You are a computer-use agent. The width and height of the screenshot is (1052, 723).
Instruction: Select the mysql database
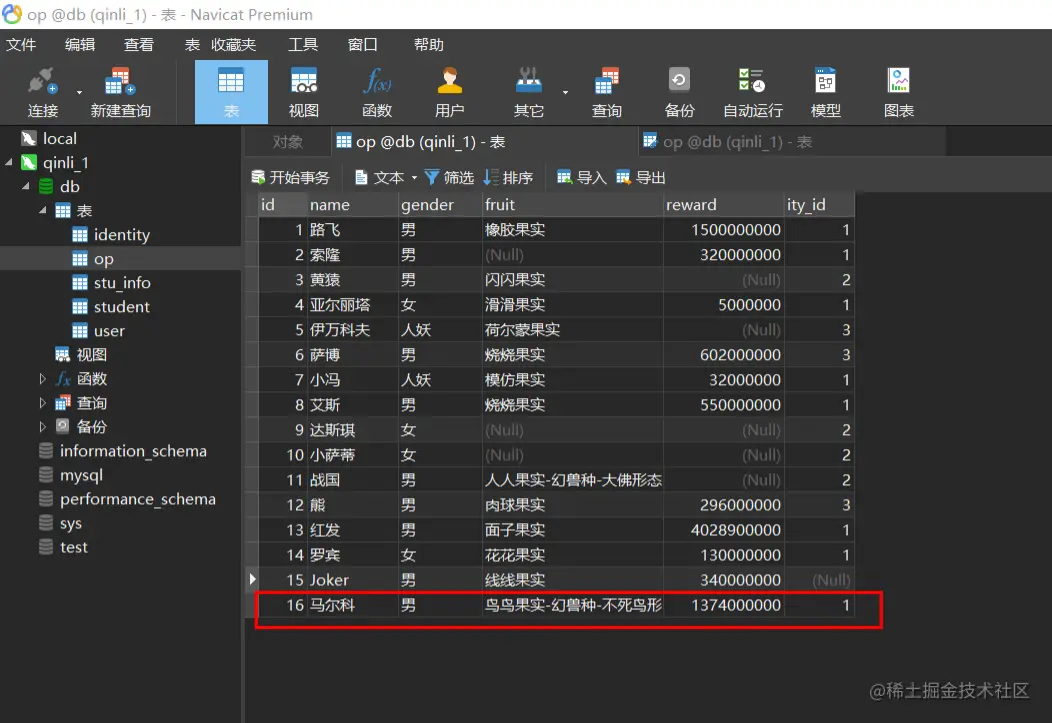[x=81, y=475]
